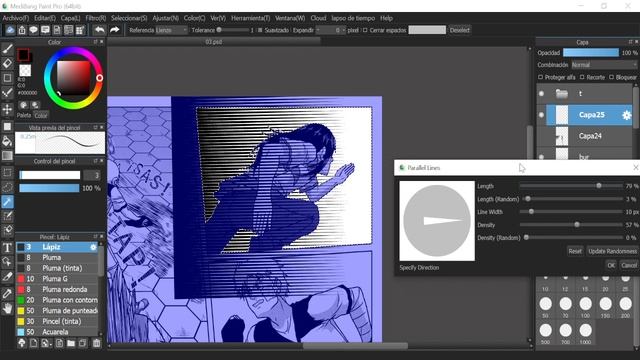640x360 pixels.
Task: Click the duplicate brush icon
Action: (82, 343)
